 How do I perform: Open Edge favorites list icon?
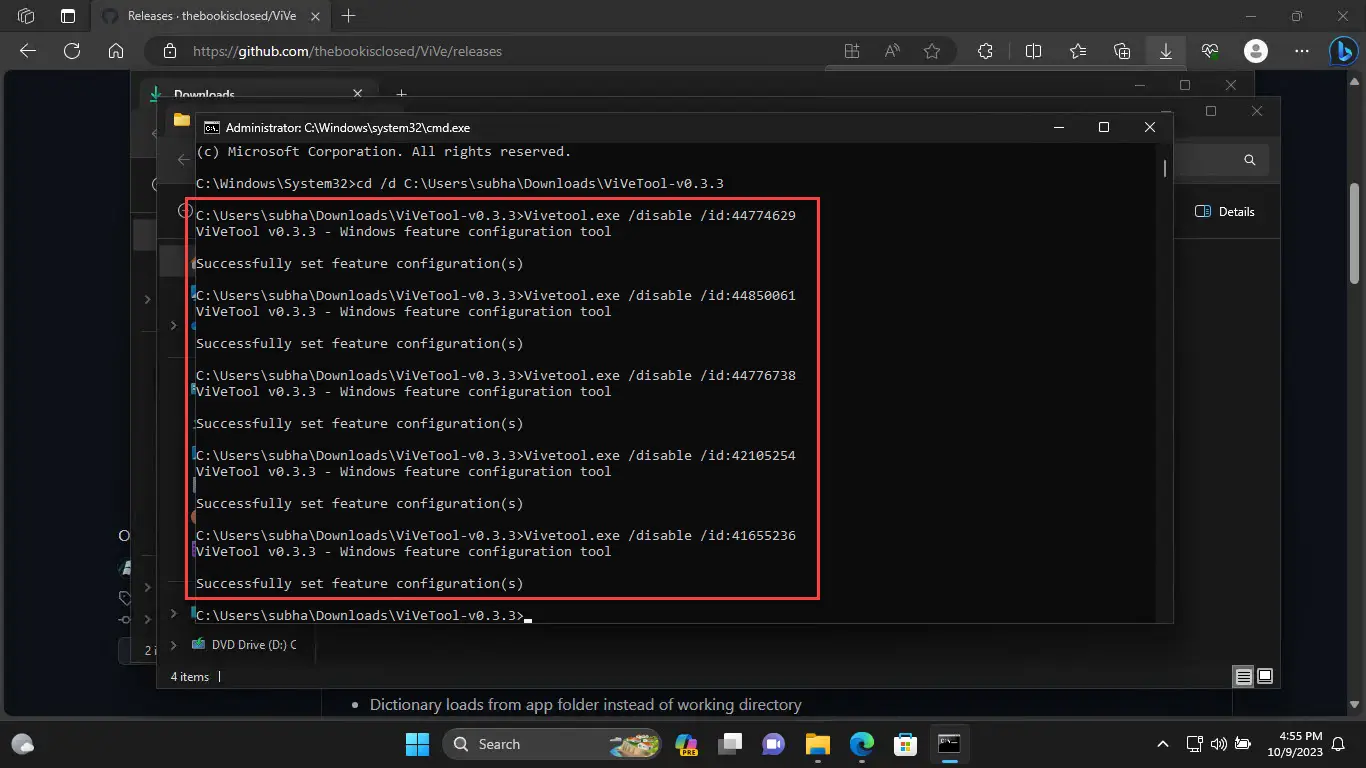tap(1078, 51)
